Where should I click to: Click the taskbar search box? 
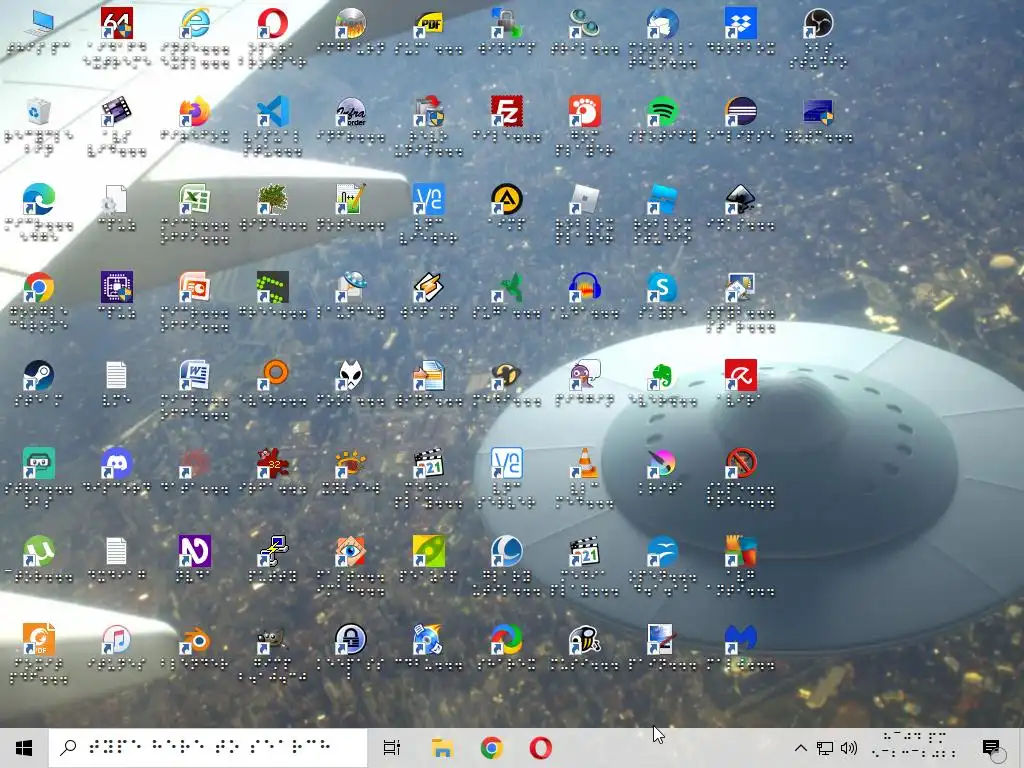click(208, 748)
